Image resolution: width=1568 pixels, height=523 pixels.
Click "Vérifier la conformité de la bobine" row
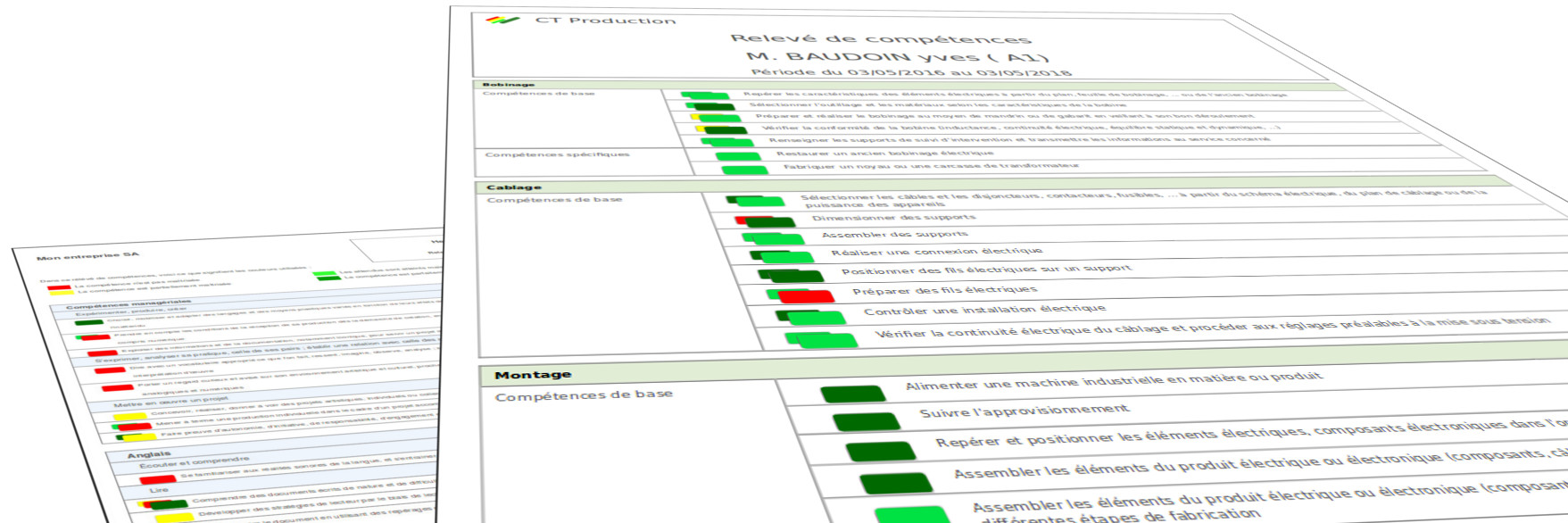1022,128
